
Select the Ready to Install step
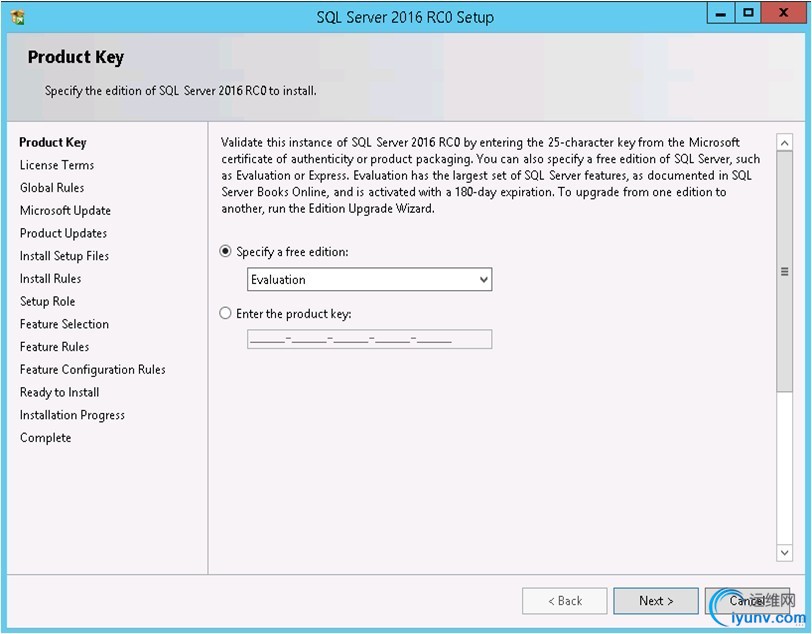pyautogui.click(x=60, y=393)
